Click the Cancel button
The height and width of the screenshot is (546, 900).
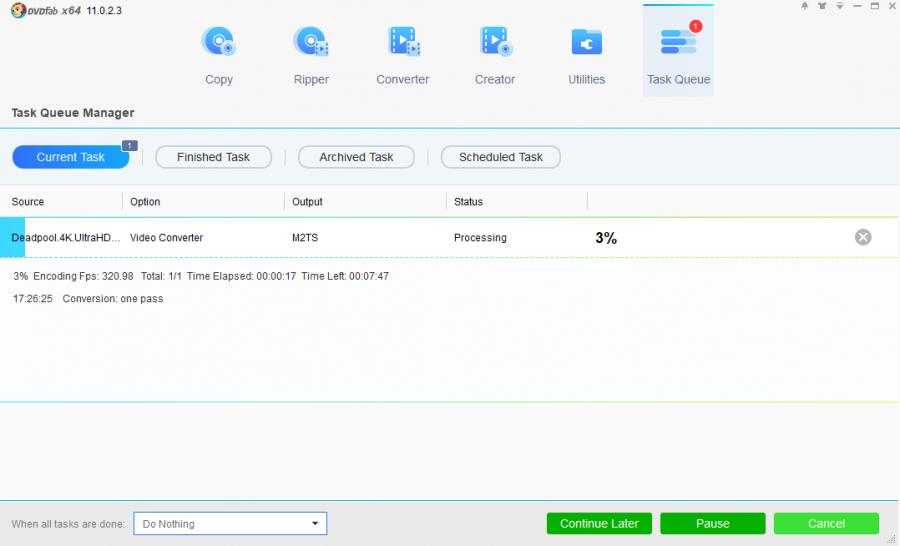827,524
